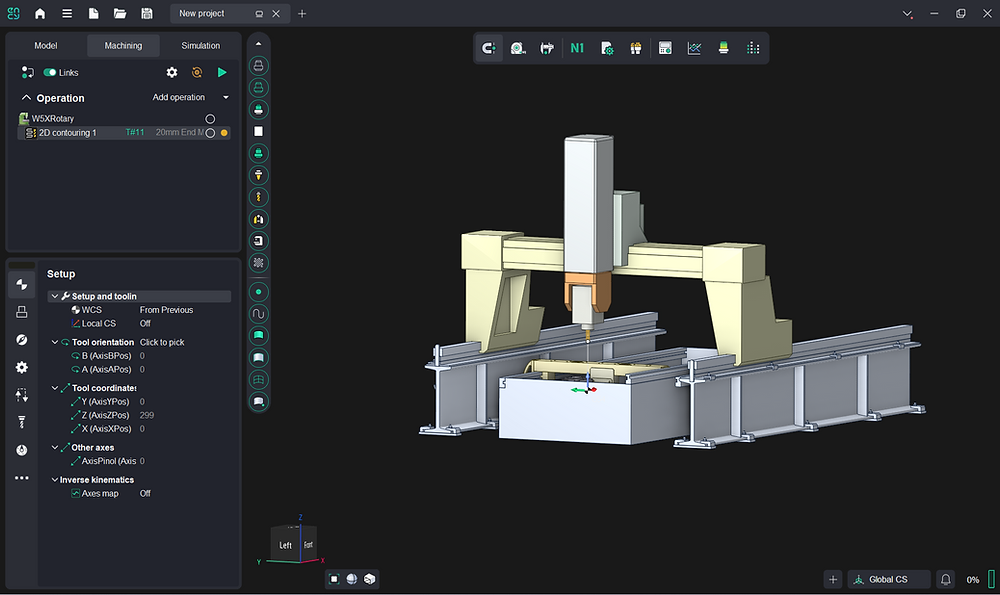Open project via folder icon
The width and height of the screenshot is (1000, 595).
pyautogui.click(x=120, y=13)
